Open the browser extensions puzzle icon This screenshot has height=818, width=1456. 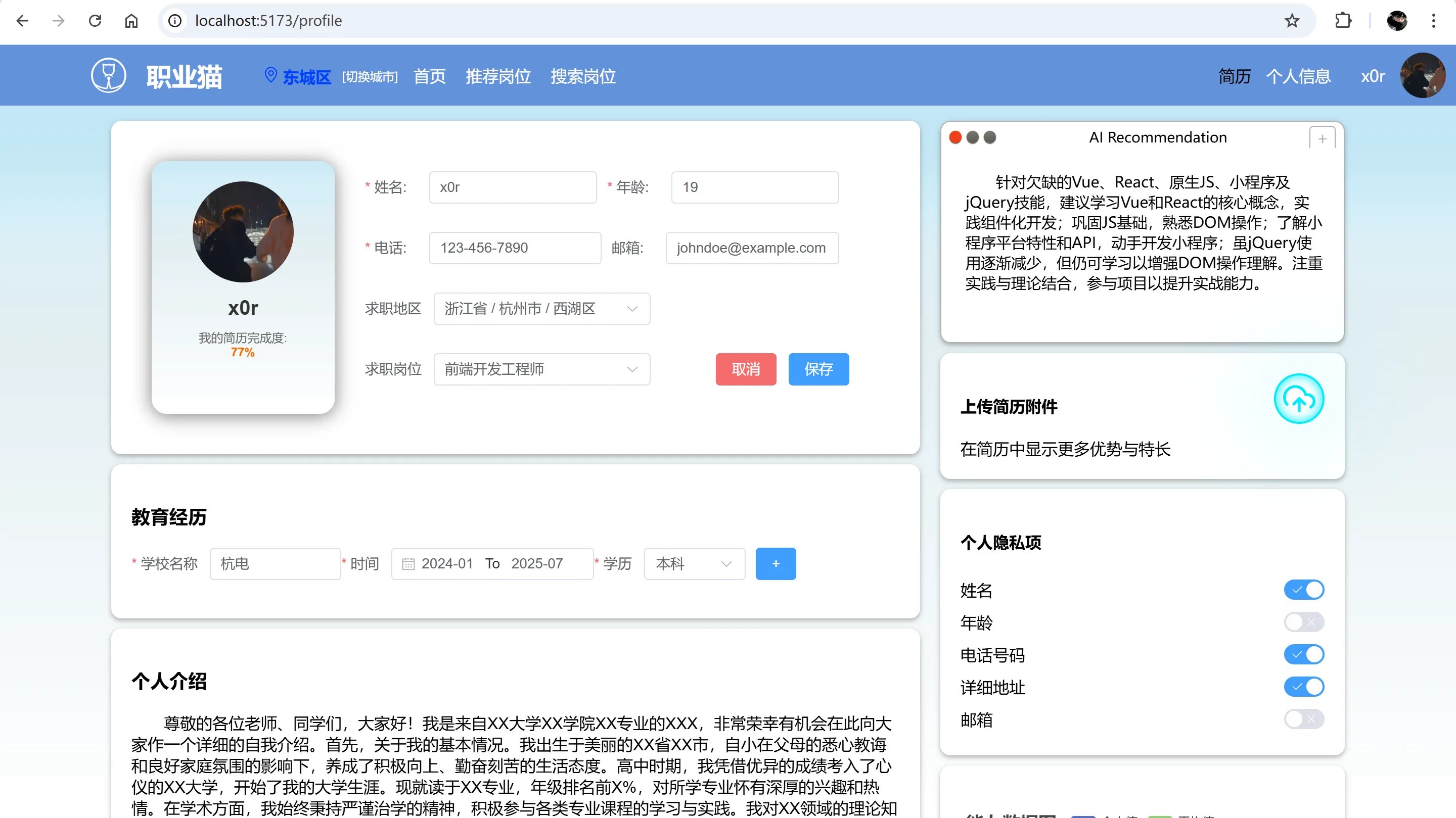coord(1343,21)
